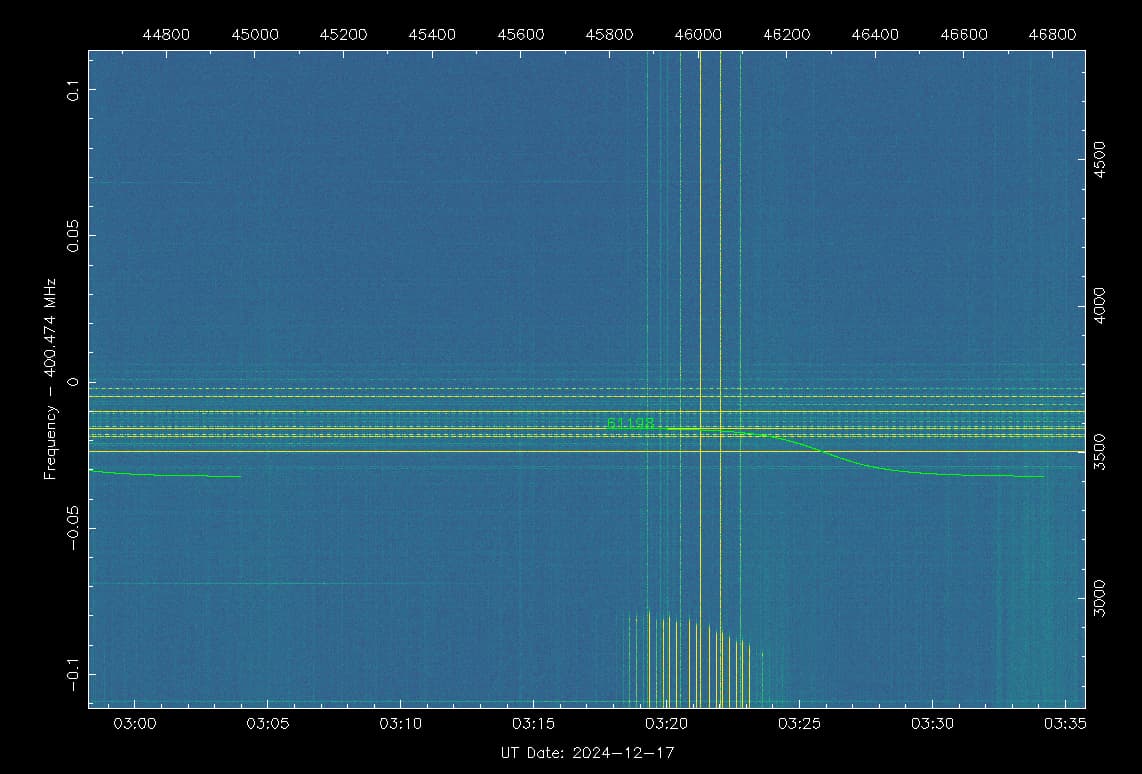Click the 45200 top axis label

(344, 35)
